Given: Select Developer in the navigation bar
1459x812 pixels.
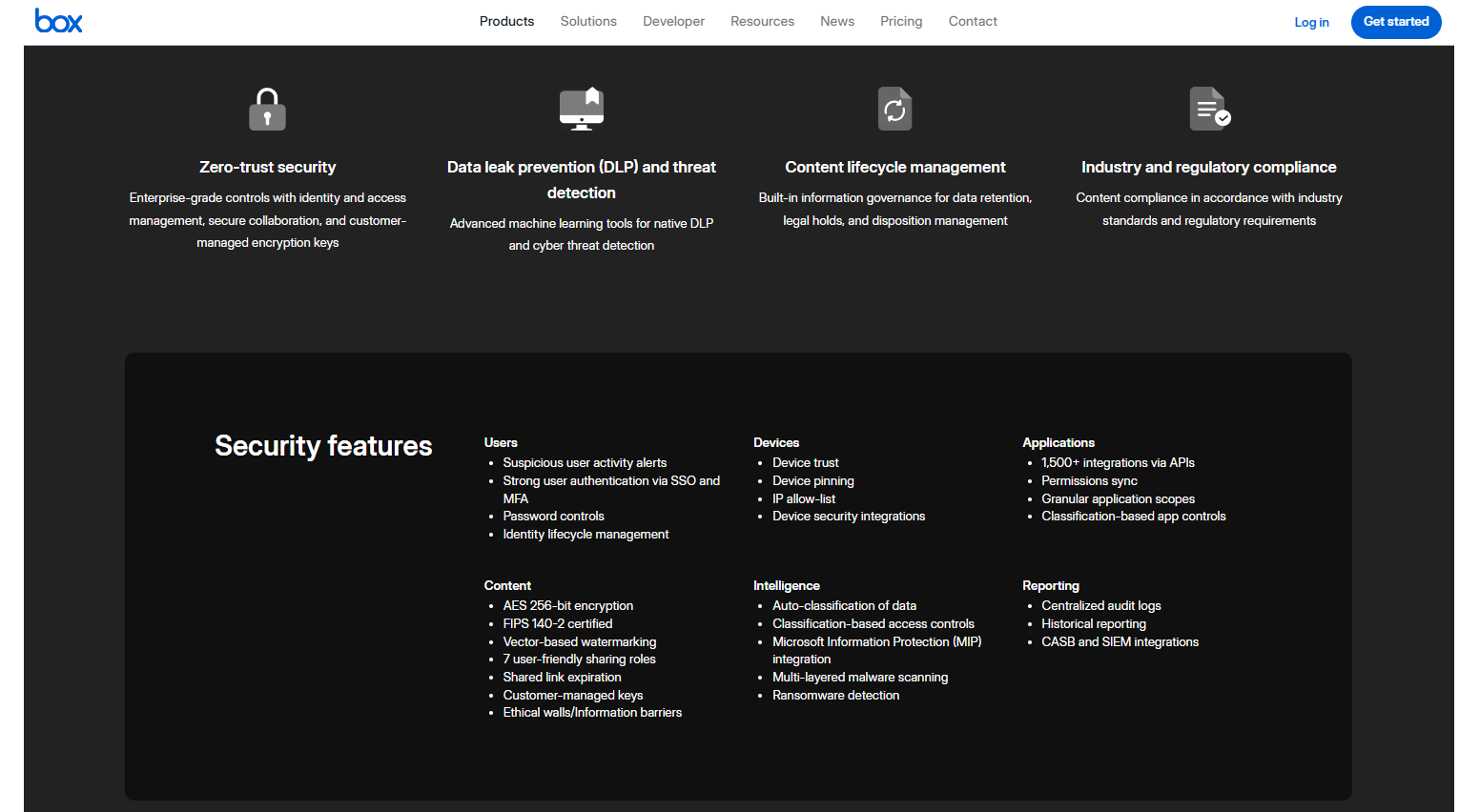Looking at the screenshot, I should click(x=673, y=21).
